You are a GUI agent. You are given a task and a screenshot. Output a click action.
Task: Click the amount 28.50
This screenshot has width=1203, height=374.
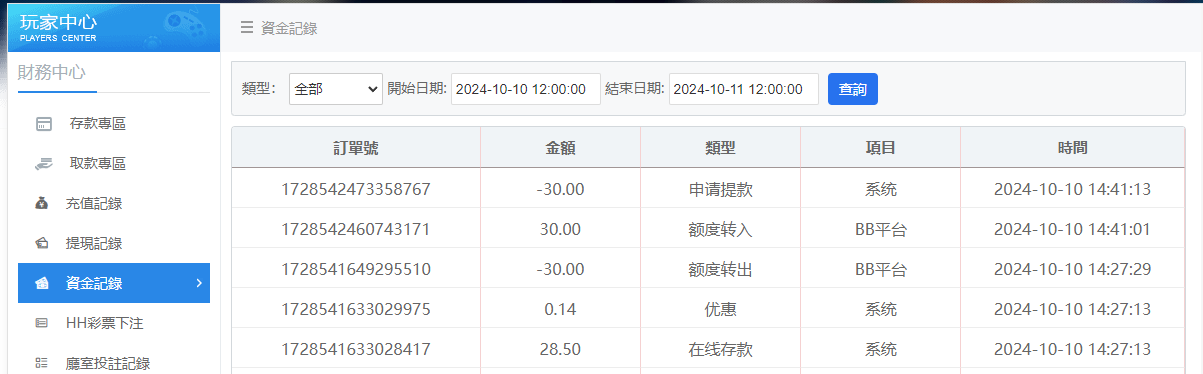click(560, 349)
